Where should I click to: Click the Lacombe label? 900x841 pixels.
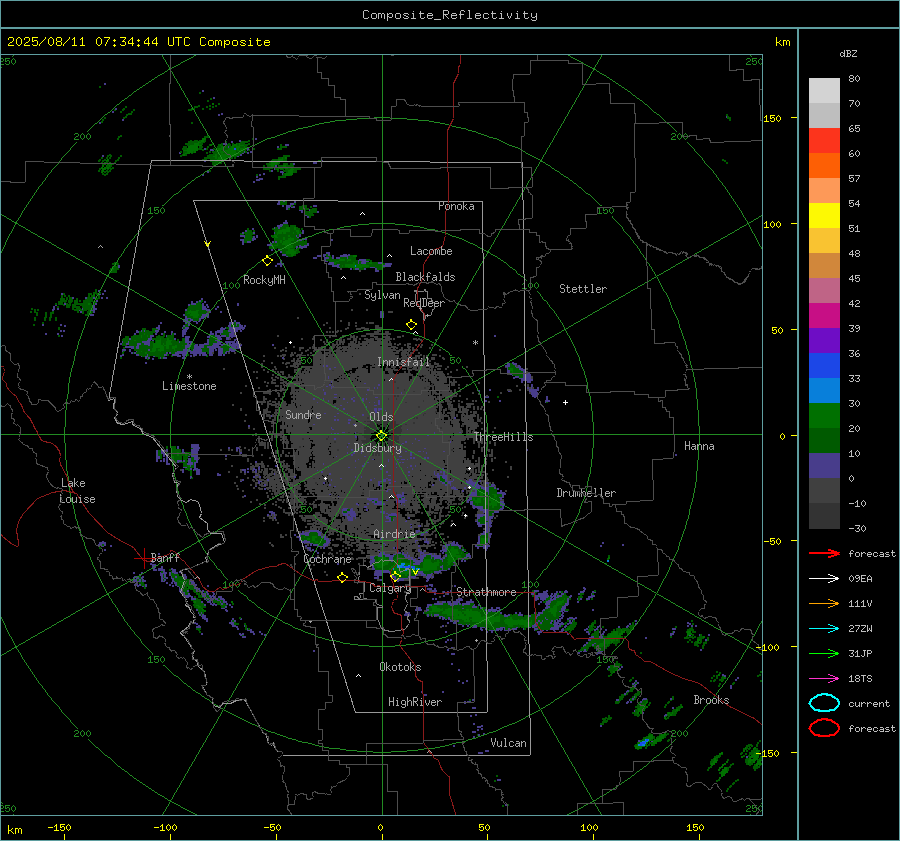(x=431, y=251)
